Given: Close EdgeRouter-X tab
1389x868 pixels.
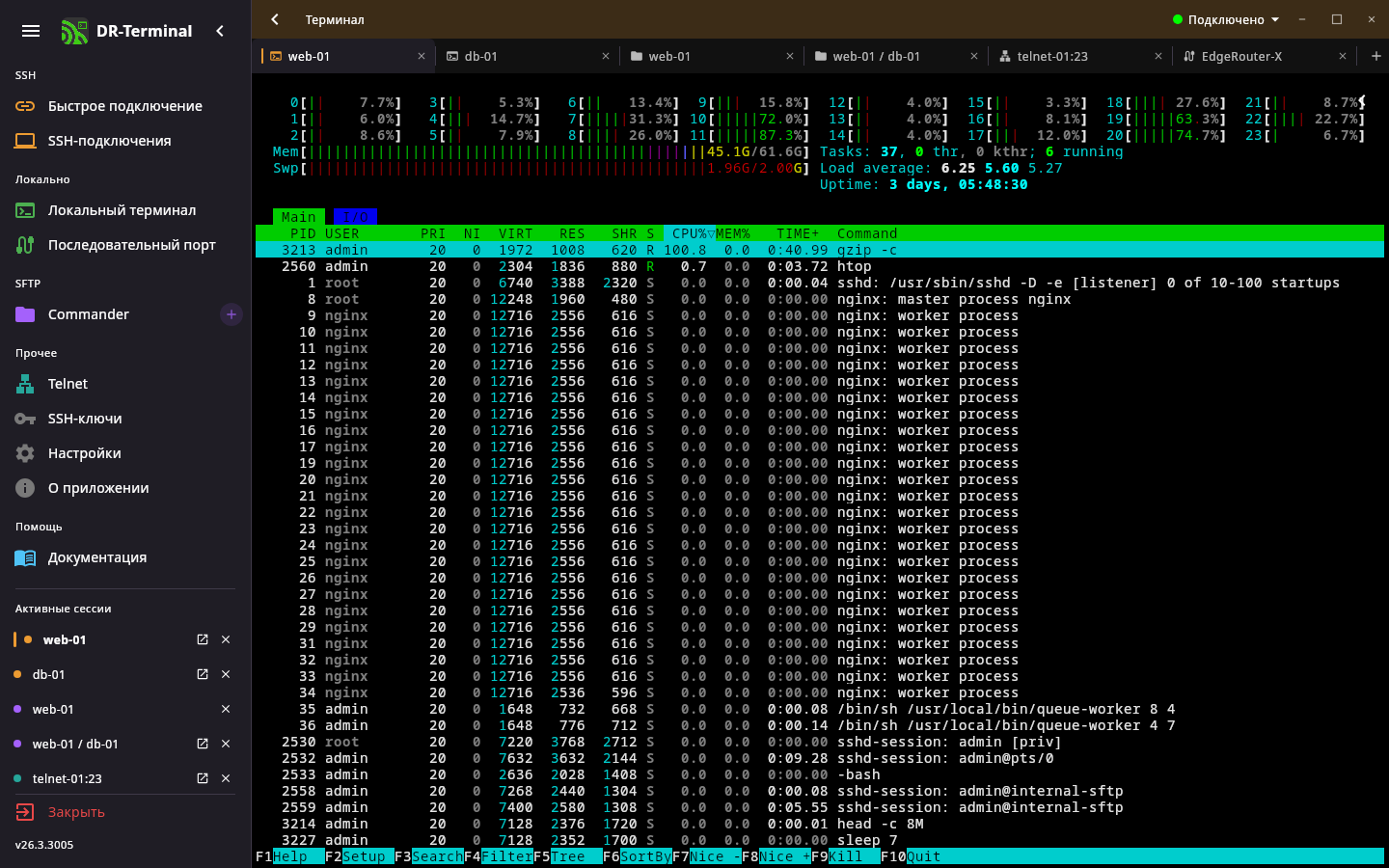Looking at the screenshot, I should click(x=1343, y=56).
